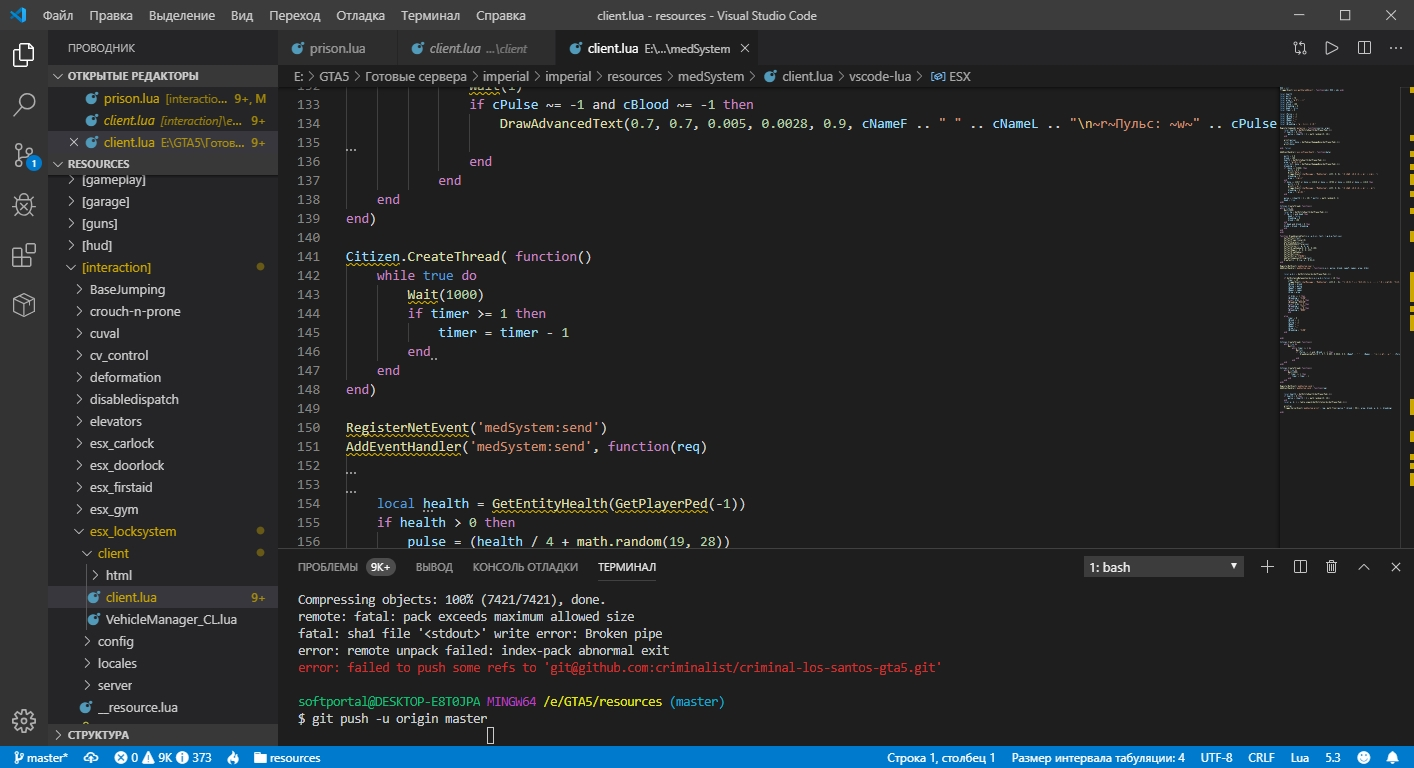The image size is (1414, 768).
Task: Kill terminal with the trash icon
Action: (1331, 567)
